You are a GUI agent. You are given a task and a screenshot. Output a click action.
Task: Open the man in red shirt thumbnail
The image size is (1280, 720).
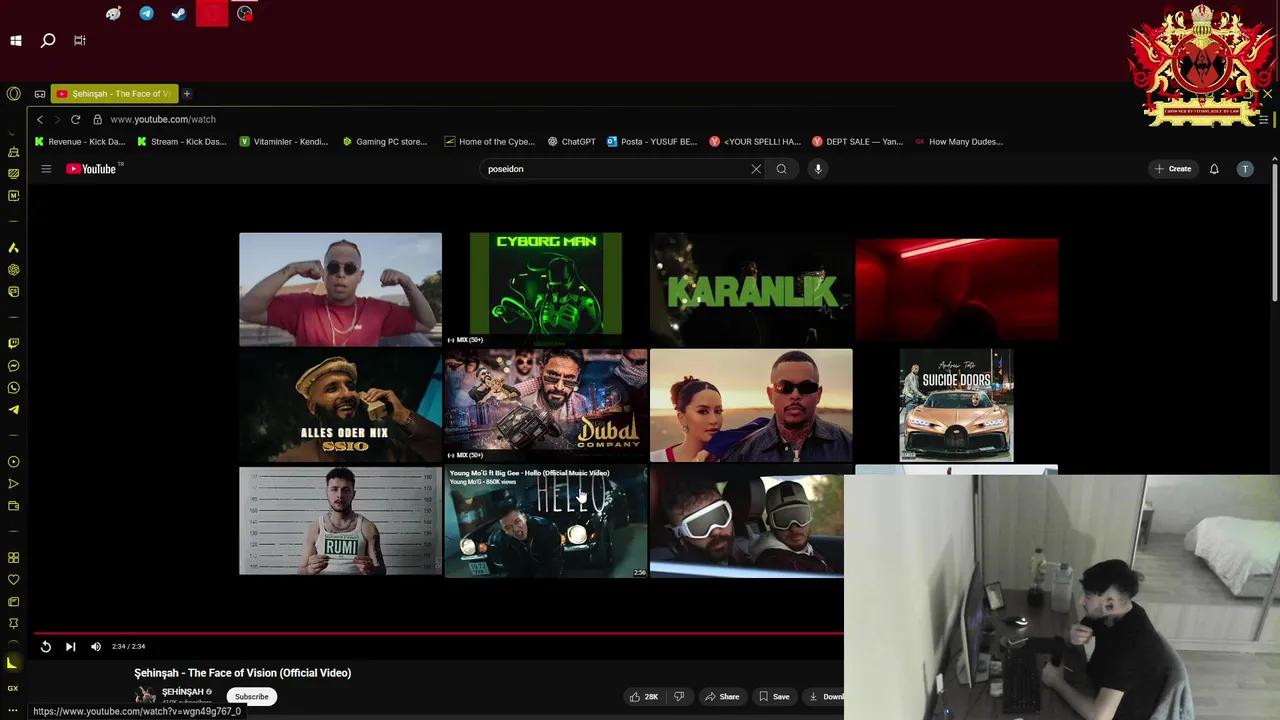pyautogui.click(x=340, y=289)
